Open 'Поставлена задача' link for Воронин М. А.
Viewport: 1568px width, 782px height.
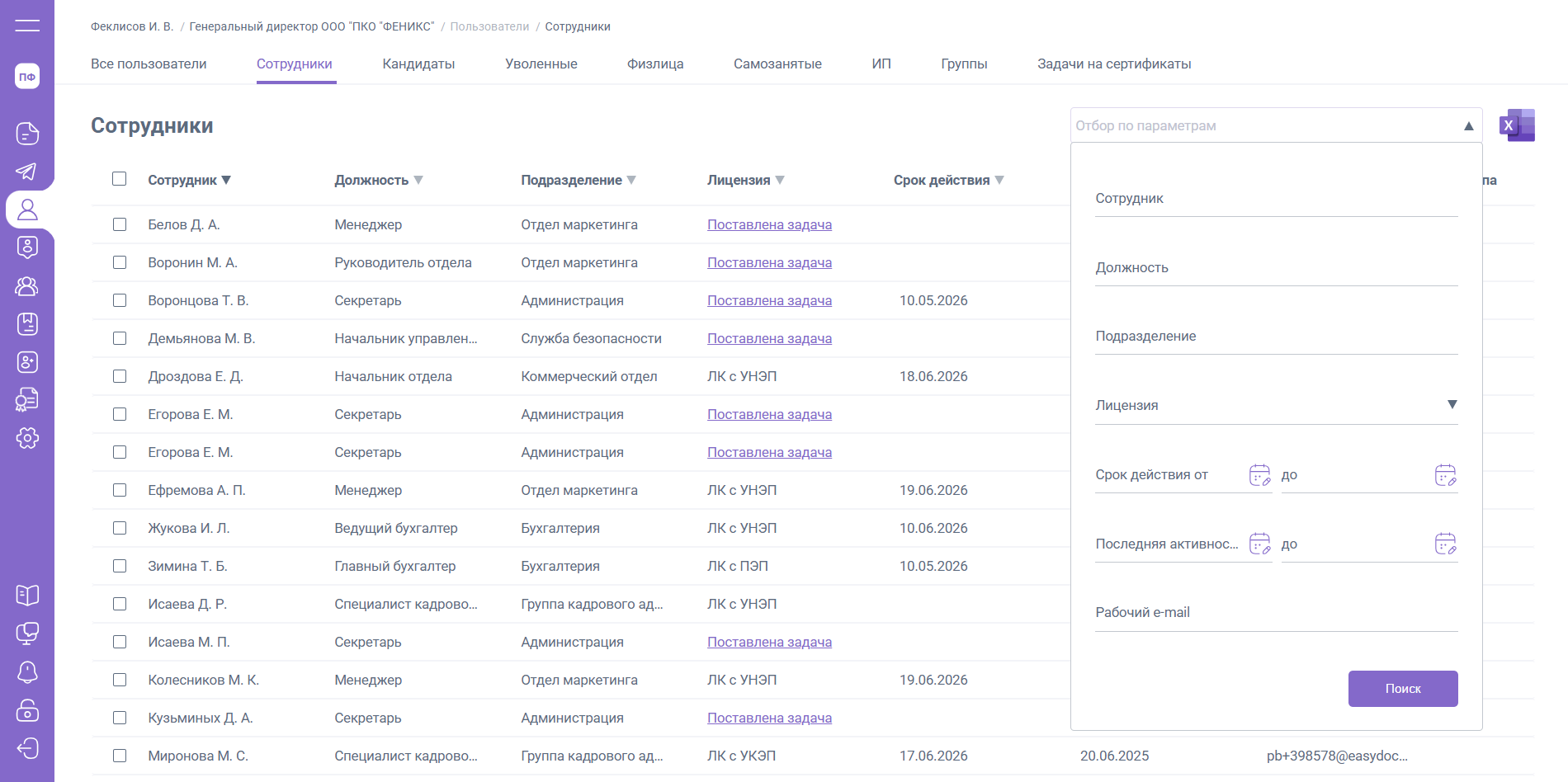[769, 262]
